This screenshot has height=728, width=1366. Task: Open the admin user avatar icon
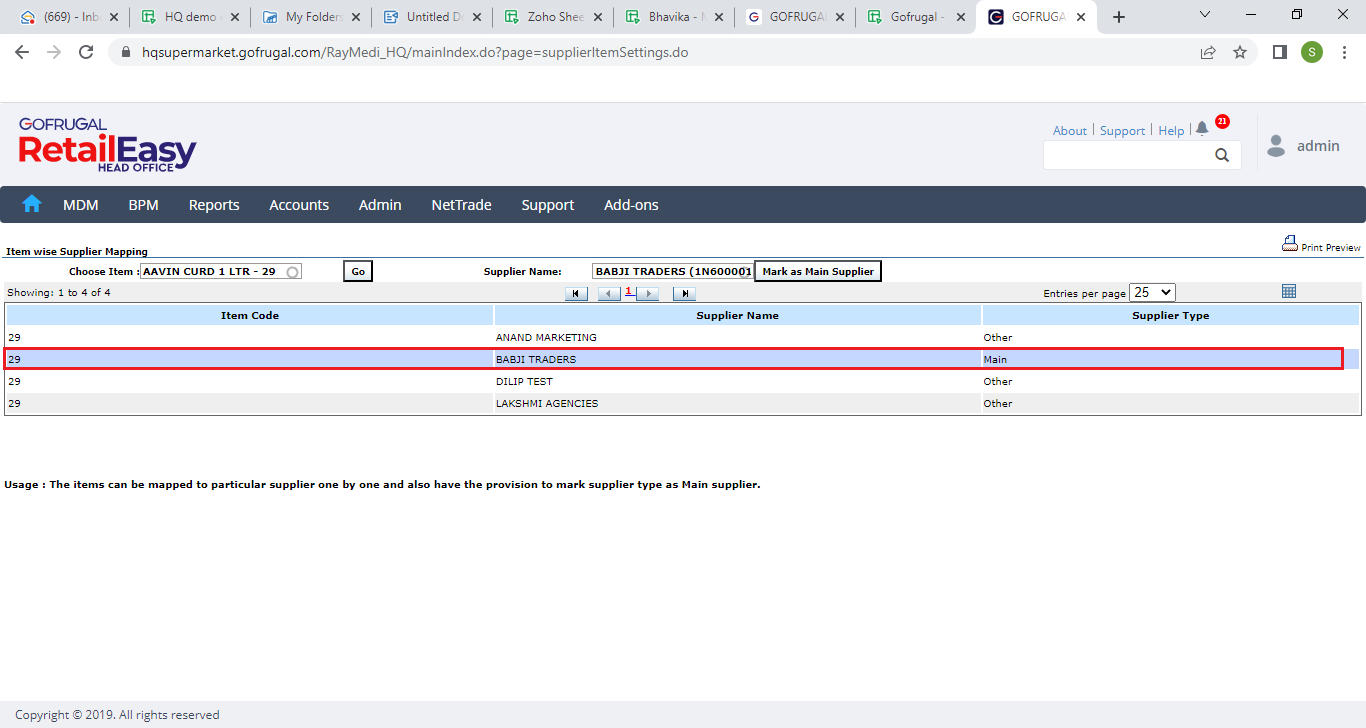tap(1276, 146)
